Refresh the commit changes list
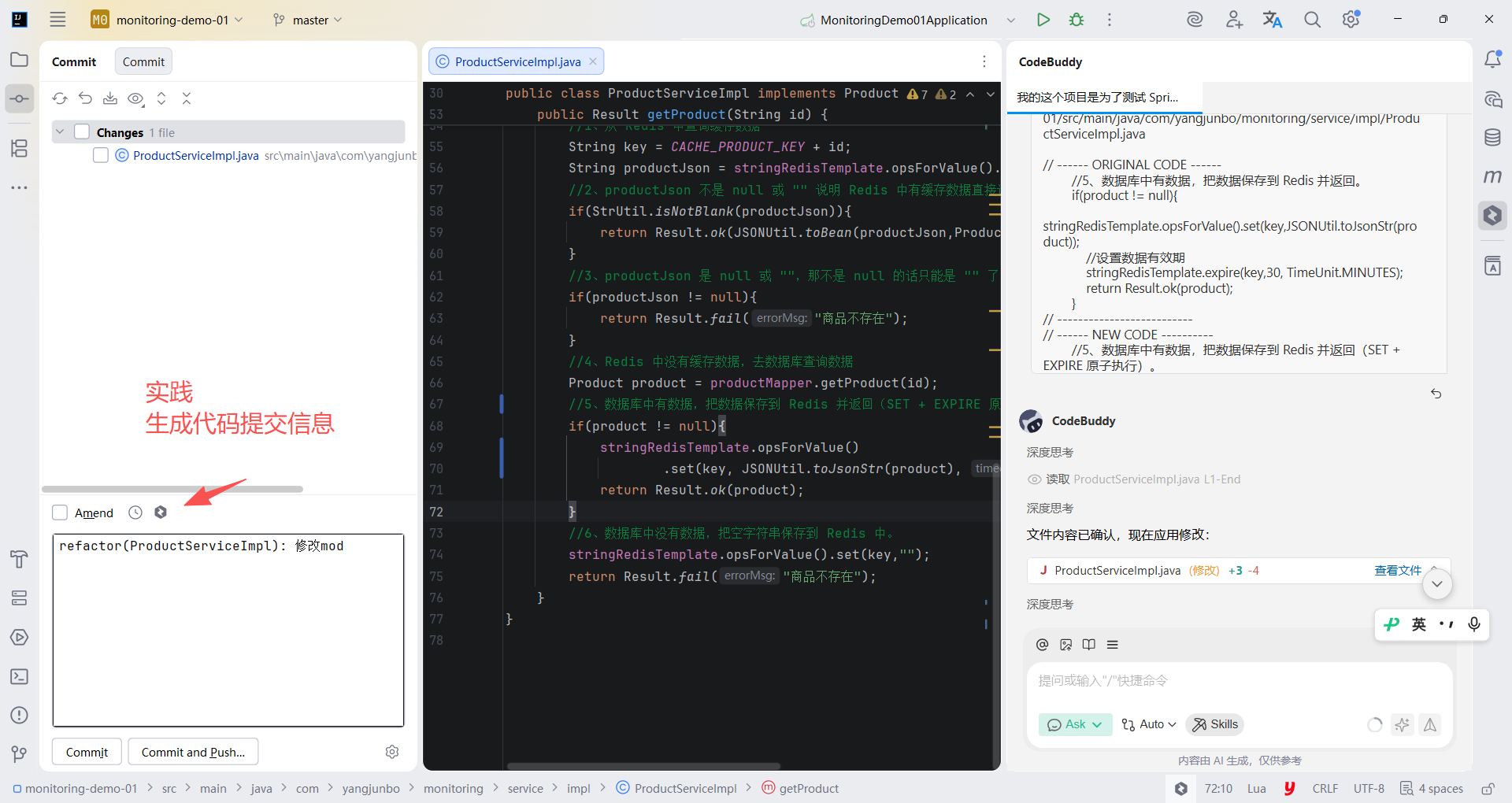Screen dimensions: 1512x803 (x=60, y=98)
